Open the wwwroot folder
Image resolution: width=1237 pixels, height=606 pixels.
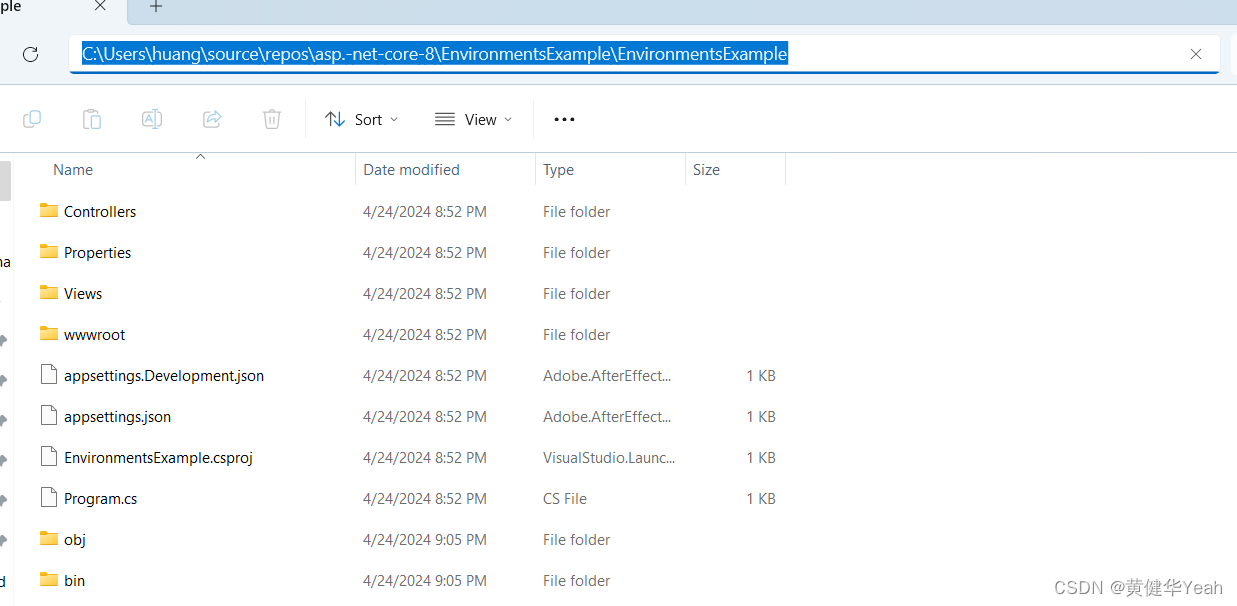click(92, 334)
